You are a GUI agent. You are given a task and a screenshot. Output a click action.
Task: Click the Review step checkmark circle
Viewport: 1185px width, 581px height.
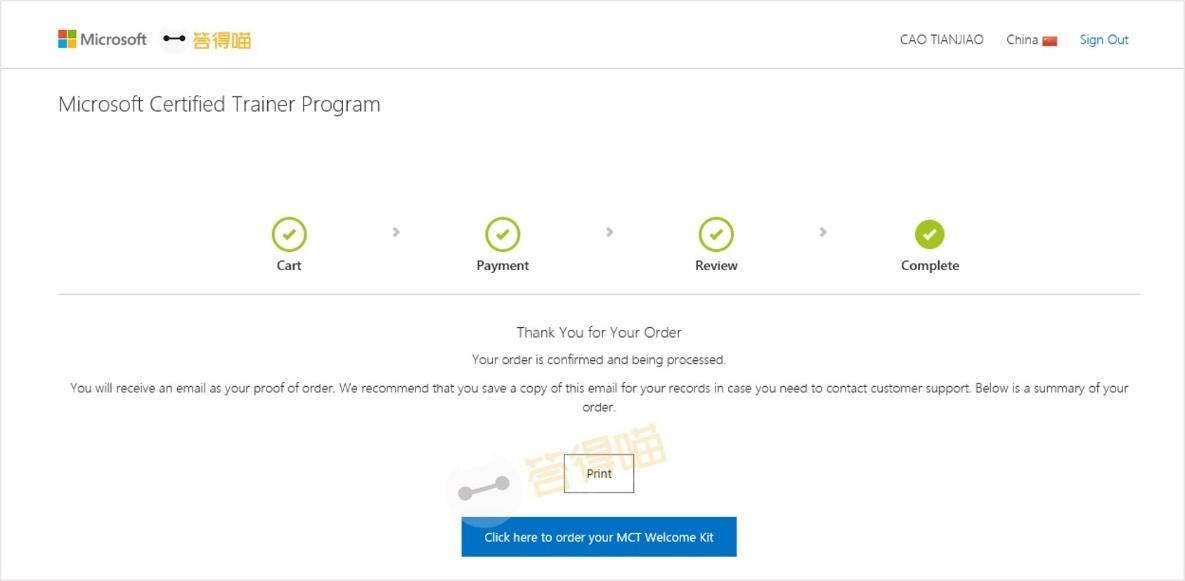(716, 235)
